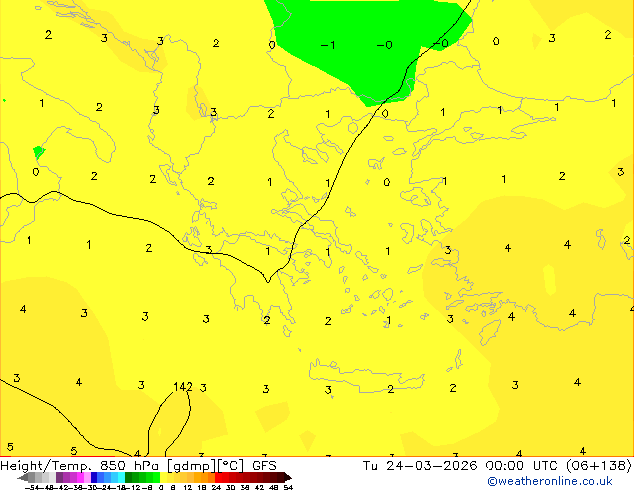The image size is (634, 490).
Task: Click the GFS model label in the title
Action: [x=264, y=466]
